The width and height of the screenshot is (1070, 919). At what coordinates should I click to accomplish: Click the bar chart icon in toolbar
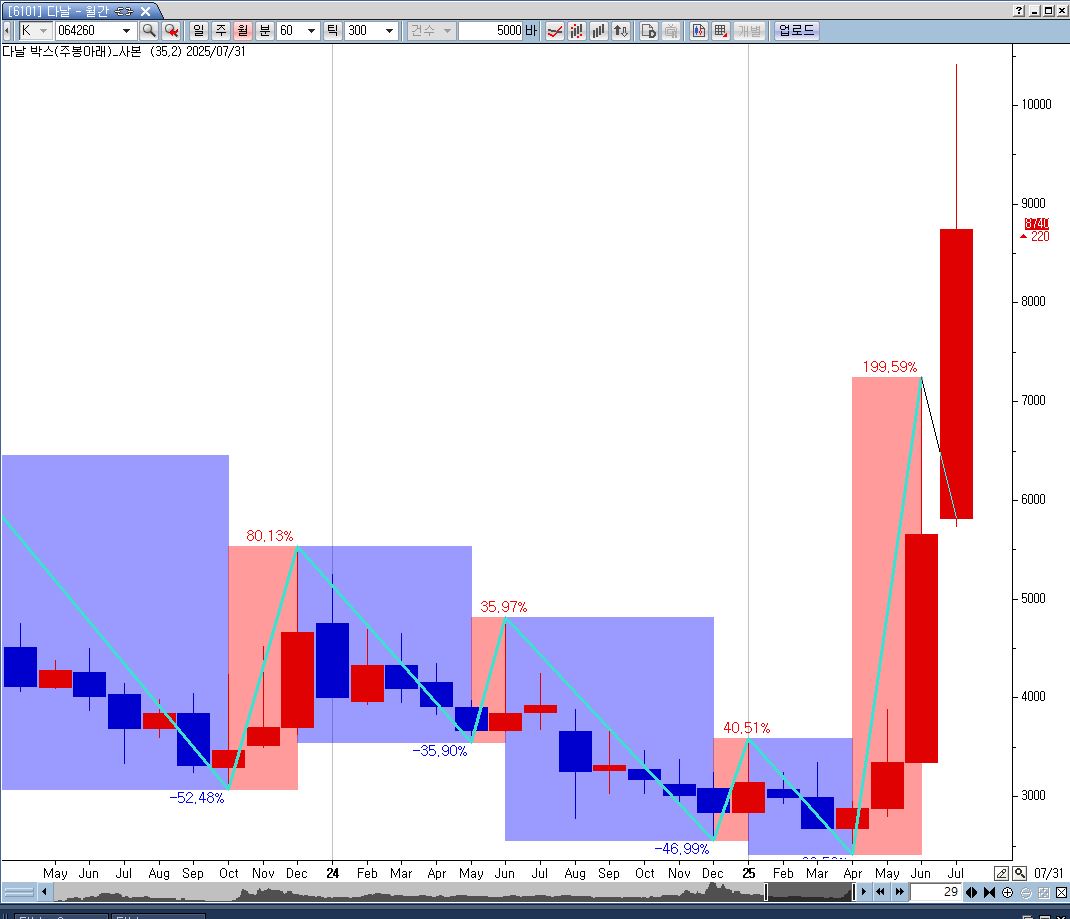tap(599, 31)
